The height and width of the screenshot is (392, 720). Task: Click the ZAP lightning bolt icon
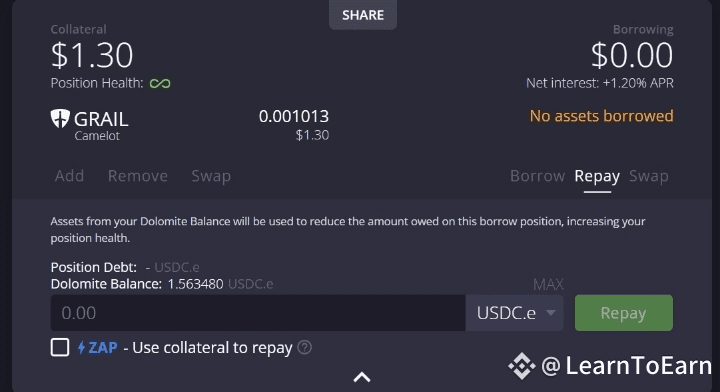81,347
